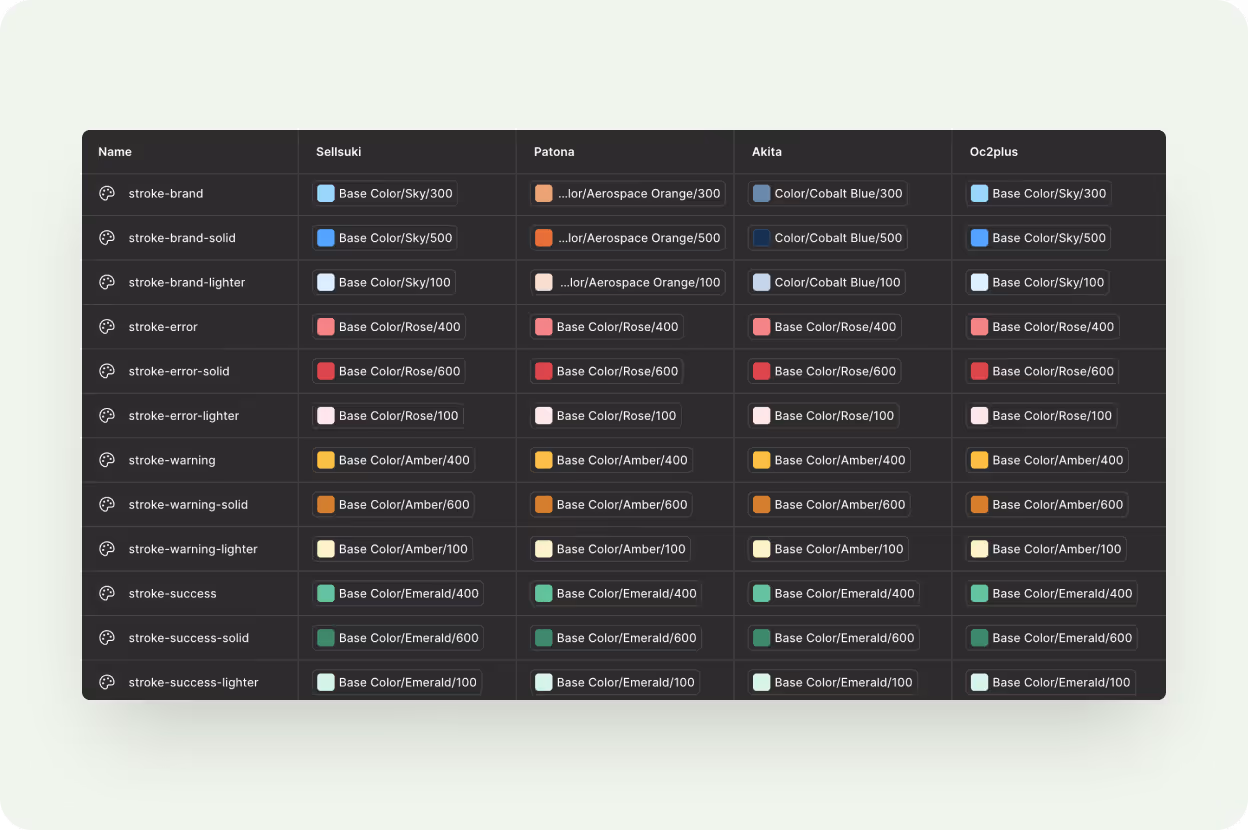Click Patona Base Color/Amber/100 cell
The image size is (1248, 830).
[610, 549]
